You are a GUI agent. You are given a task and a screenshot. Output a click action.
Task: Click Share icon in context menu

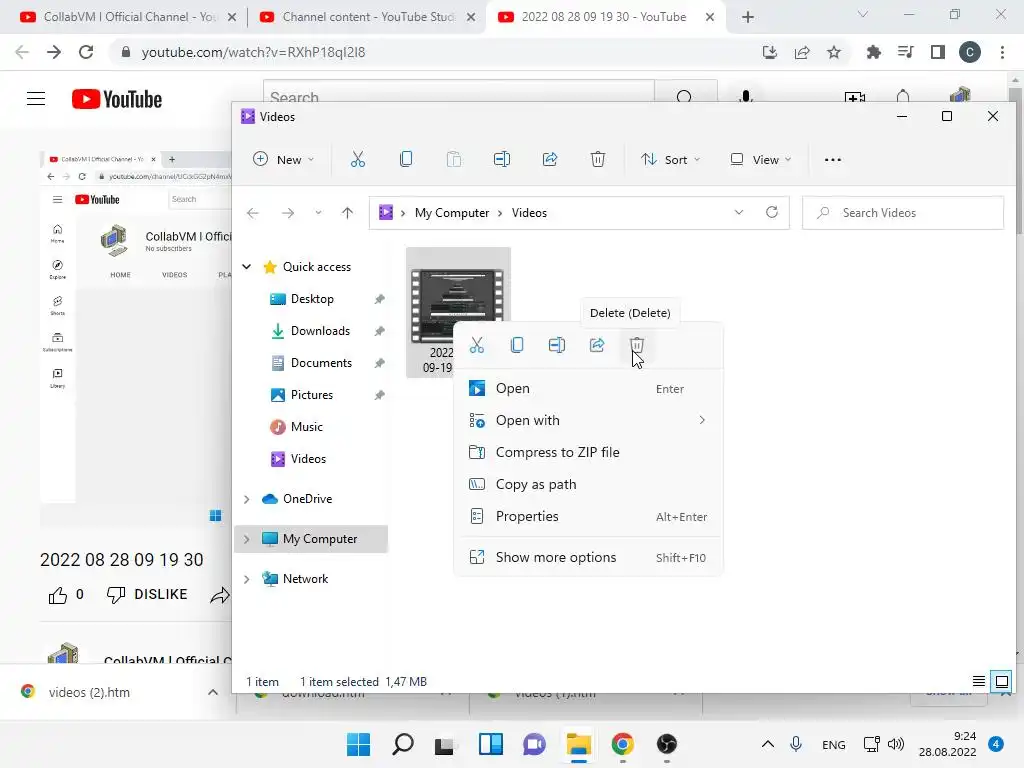pos(597,345)
